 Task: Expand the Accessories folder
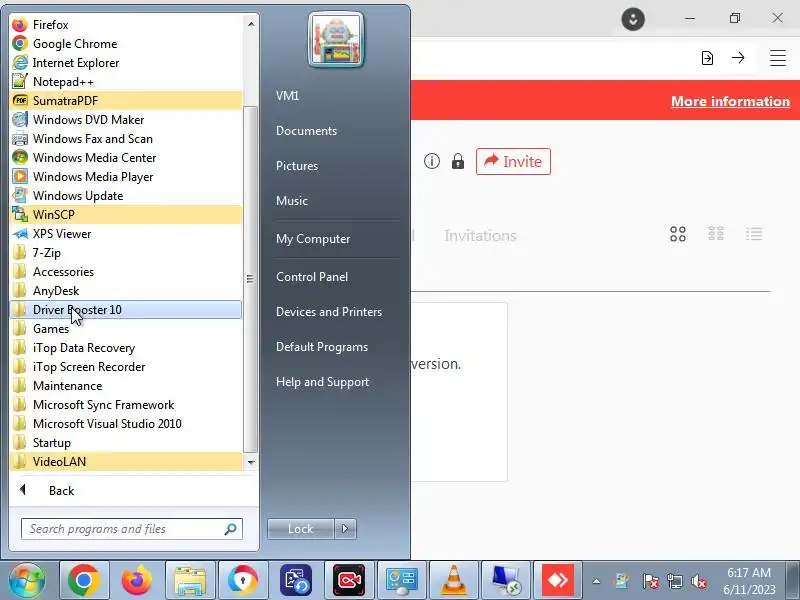tap(126, 271)
